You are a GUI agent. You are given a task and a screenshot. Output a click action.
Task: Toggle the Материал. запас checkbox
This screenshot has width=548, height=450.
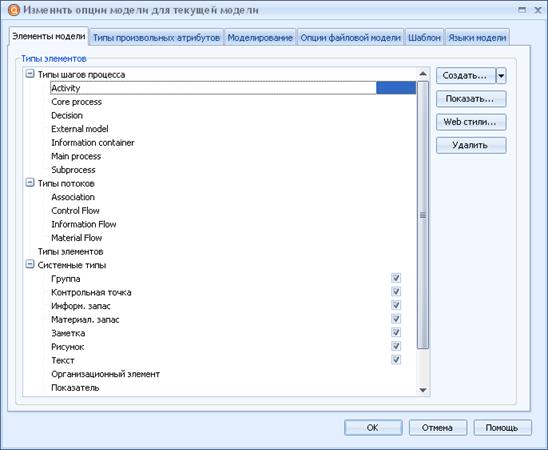[x=396, y=319]
